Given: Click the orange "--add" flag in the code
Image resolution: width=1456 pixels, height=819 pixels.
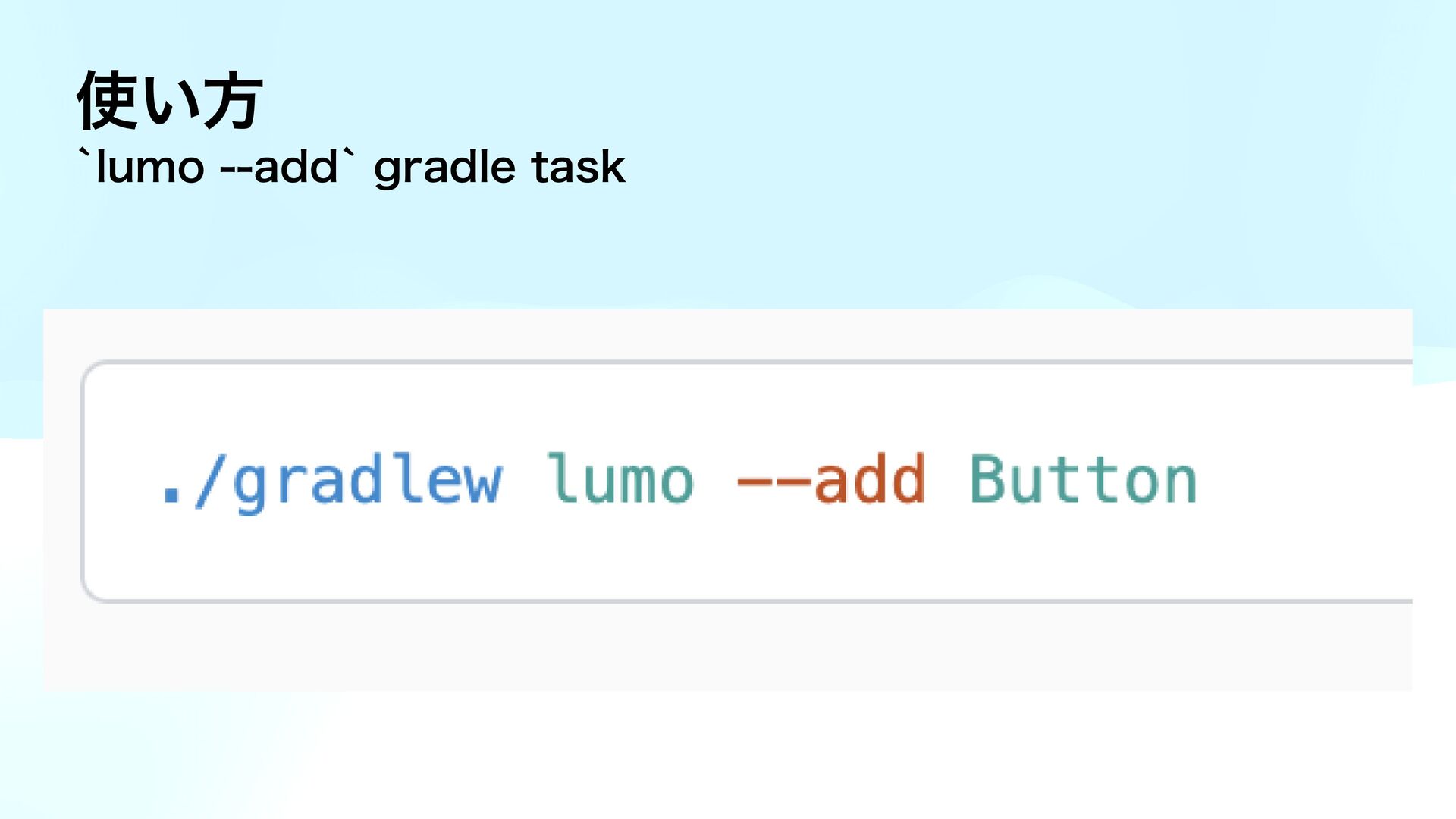Looking at the screenshot, I should pyautogui.click(x=830, y=480).
